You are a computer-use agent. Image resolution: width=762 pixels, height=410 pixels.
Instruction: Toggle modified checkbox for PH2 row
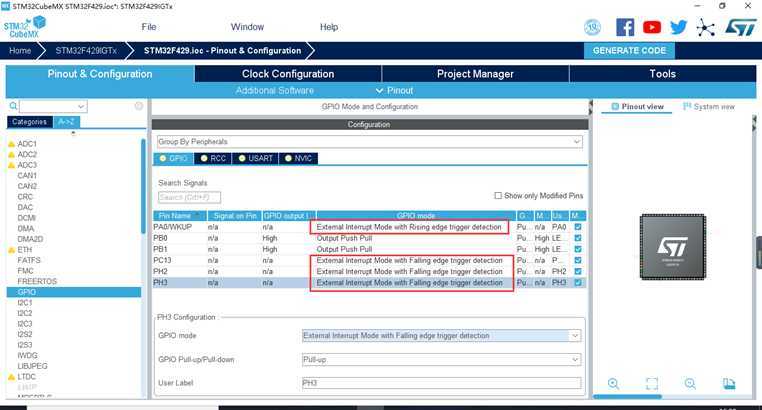[x=578, y=272]
